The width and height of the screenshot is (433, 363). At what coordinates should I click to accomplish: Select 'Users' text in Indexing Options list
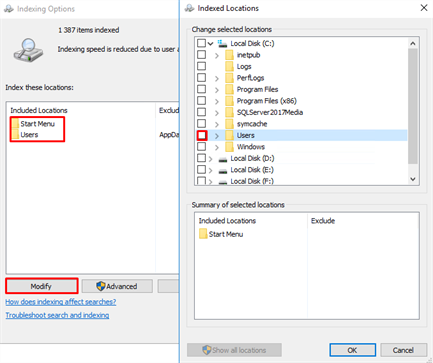tap(29, 135)
